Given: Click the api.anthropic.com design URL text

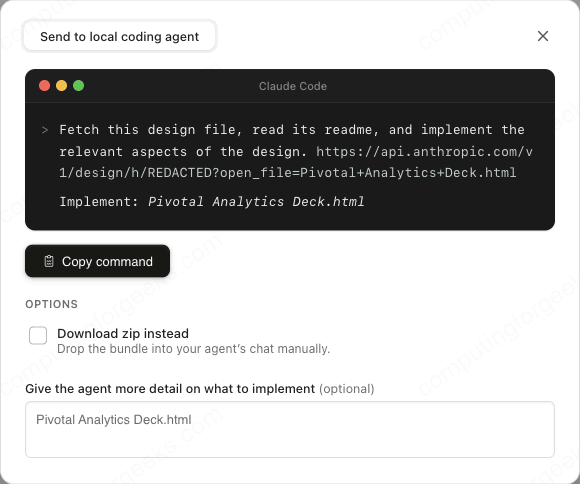Looking at the screenshot, I should [x=296, y=162].
